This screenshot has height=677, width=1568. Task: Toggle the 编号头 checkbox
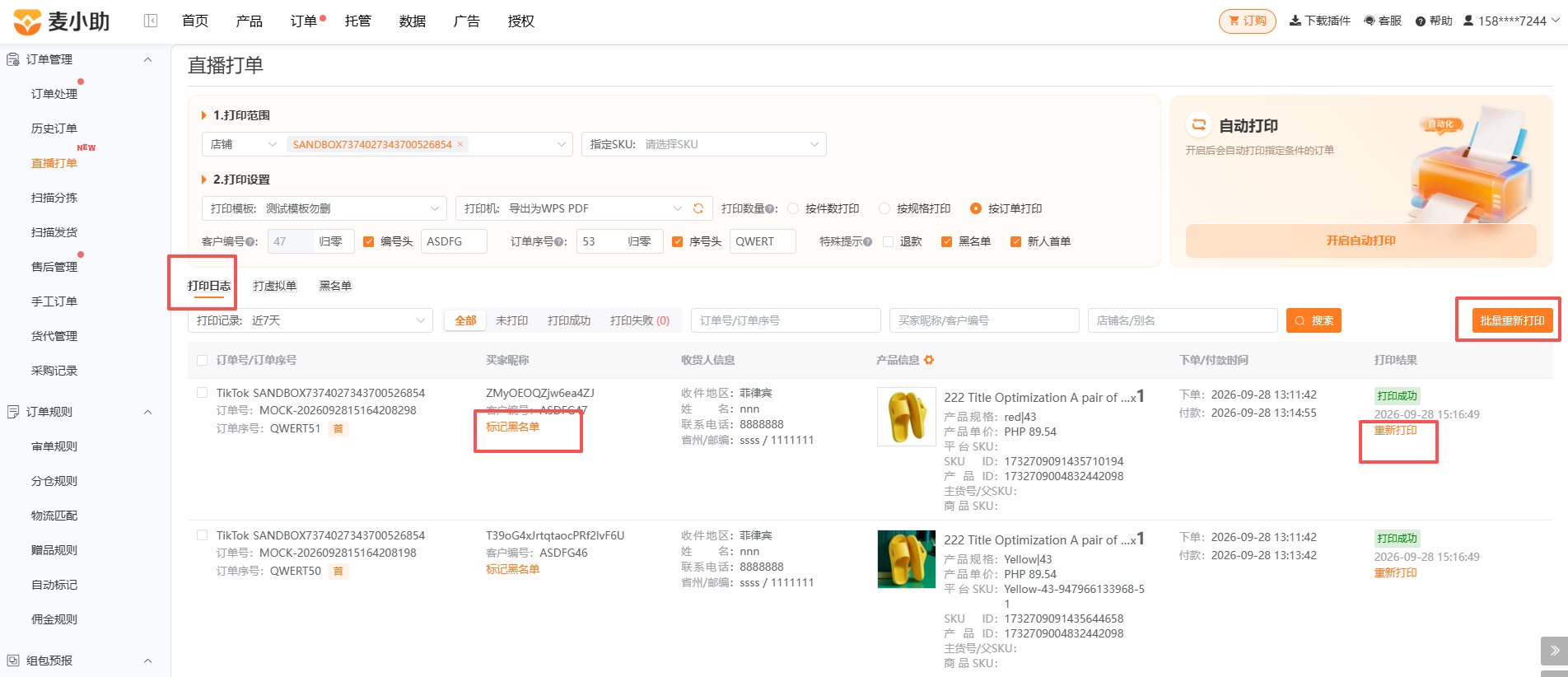coord(368,241)
